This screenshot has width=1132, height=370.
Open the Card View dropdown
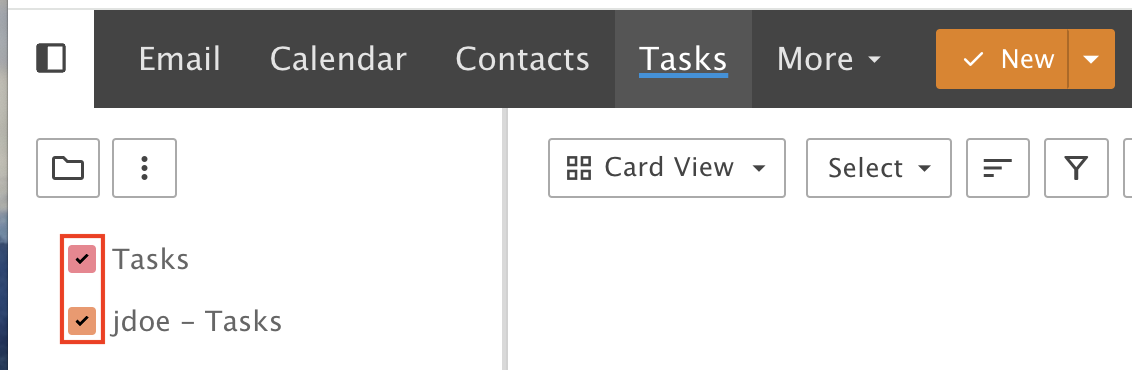[667, 168]
